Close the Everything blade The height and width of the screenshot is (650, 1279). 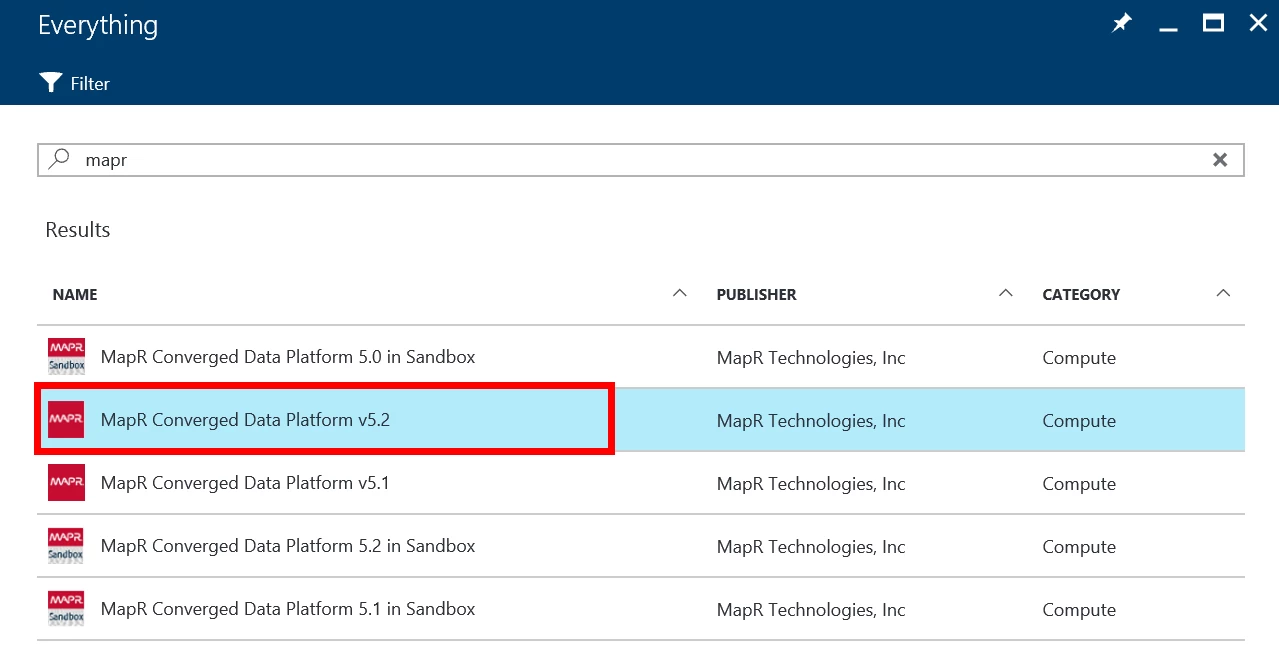pos(1258,23)
